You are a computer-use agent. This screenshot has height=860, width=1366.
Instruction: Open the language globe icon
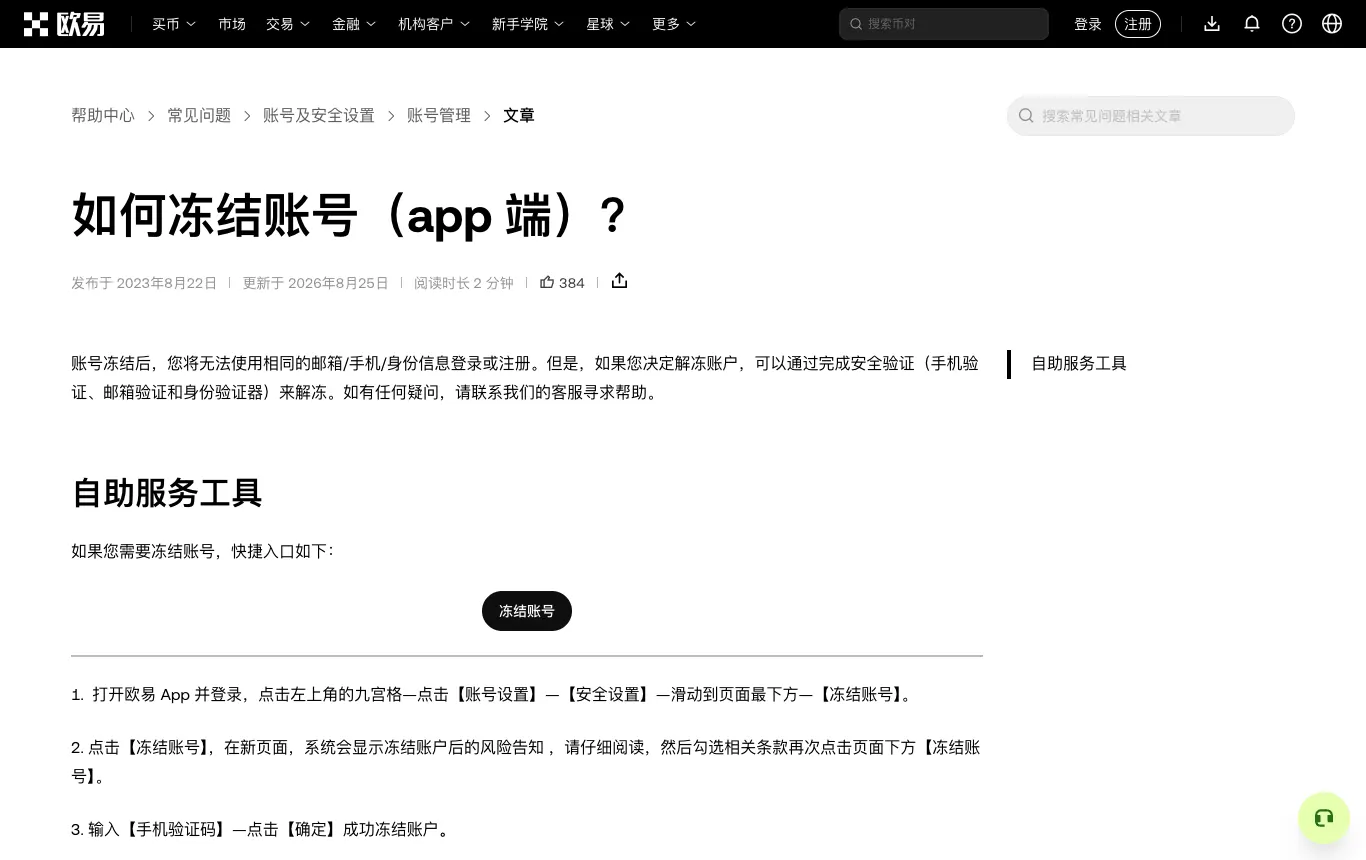point(1332,24)
